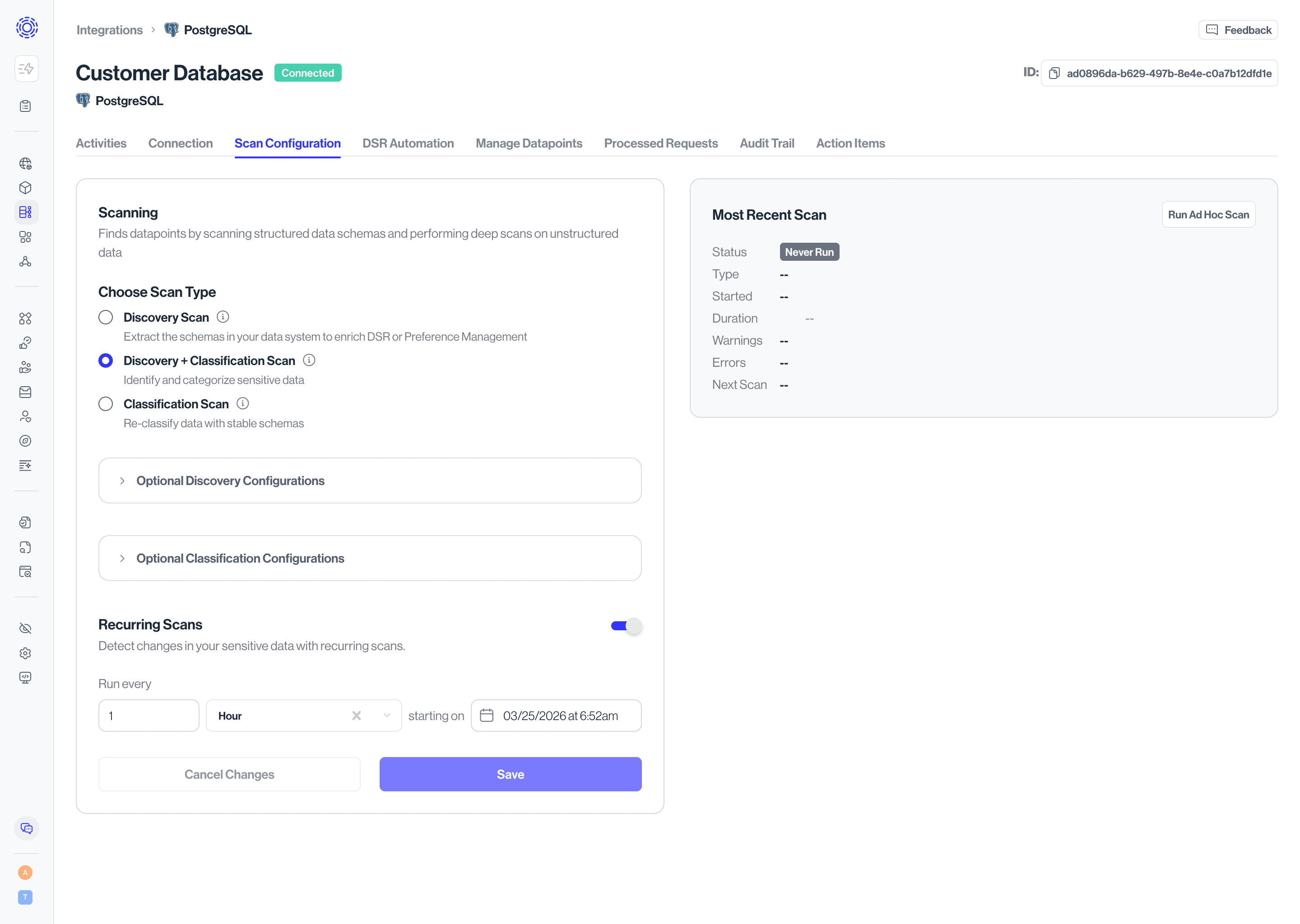Click the globe icon in the sidebar
The height and width of the screenshot is (924, 1300).
point(25,164)
